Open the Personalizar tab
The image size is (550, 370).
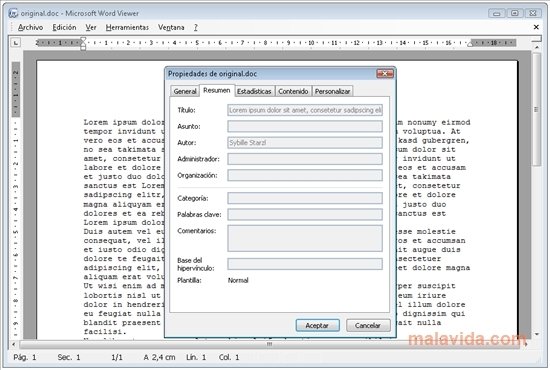[332, 91]
